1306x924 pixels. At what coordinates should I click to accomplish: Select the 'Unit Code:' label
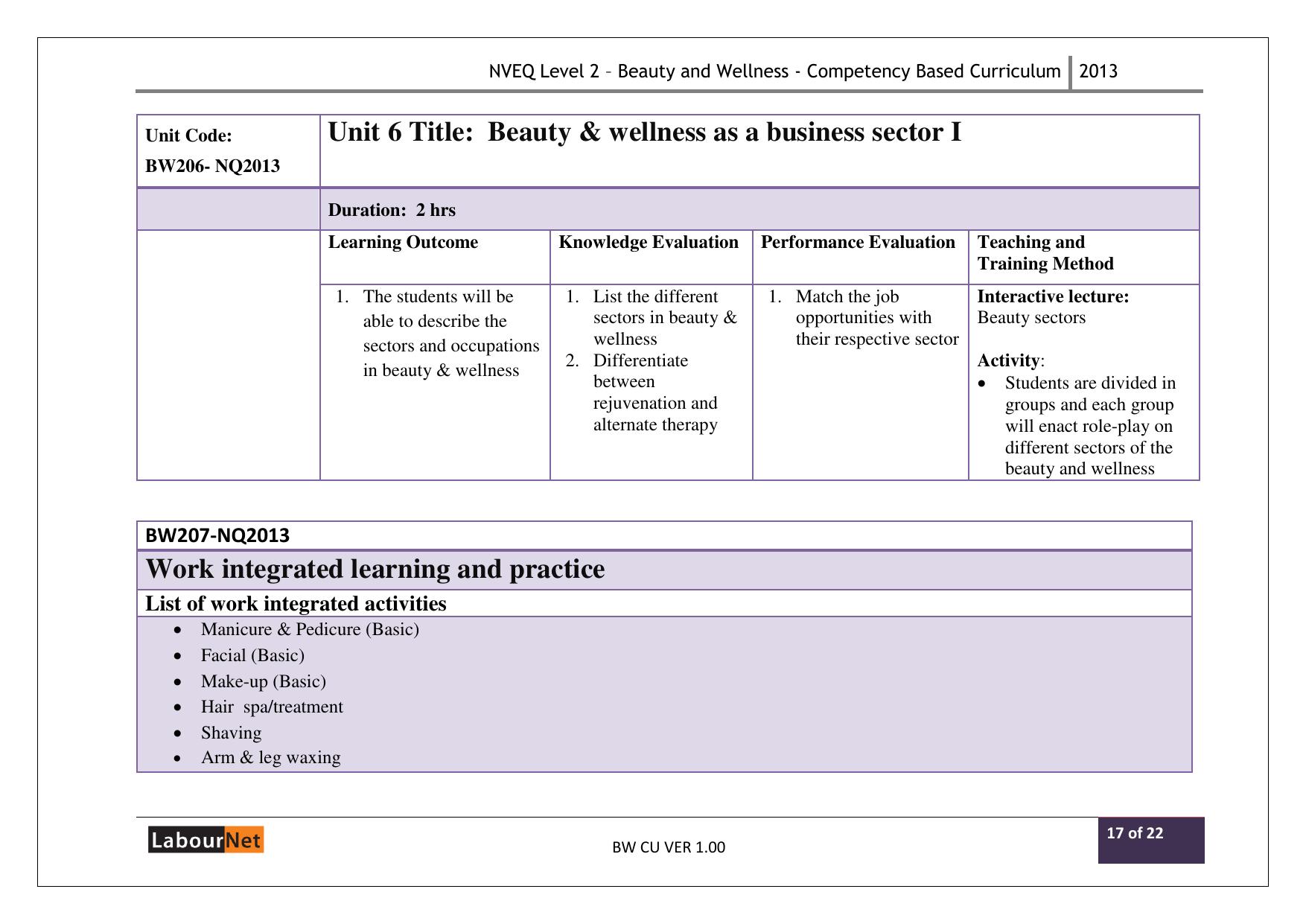[188, 136]
